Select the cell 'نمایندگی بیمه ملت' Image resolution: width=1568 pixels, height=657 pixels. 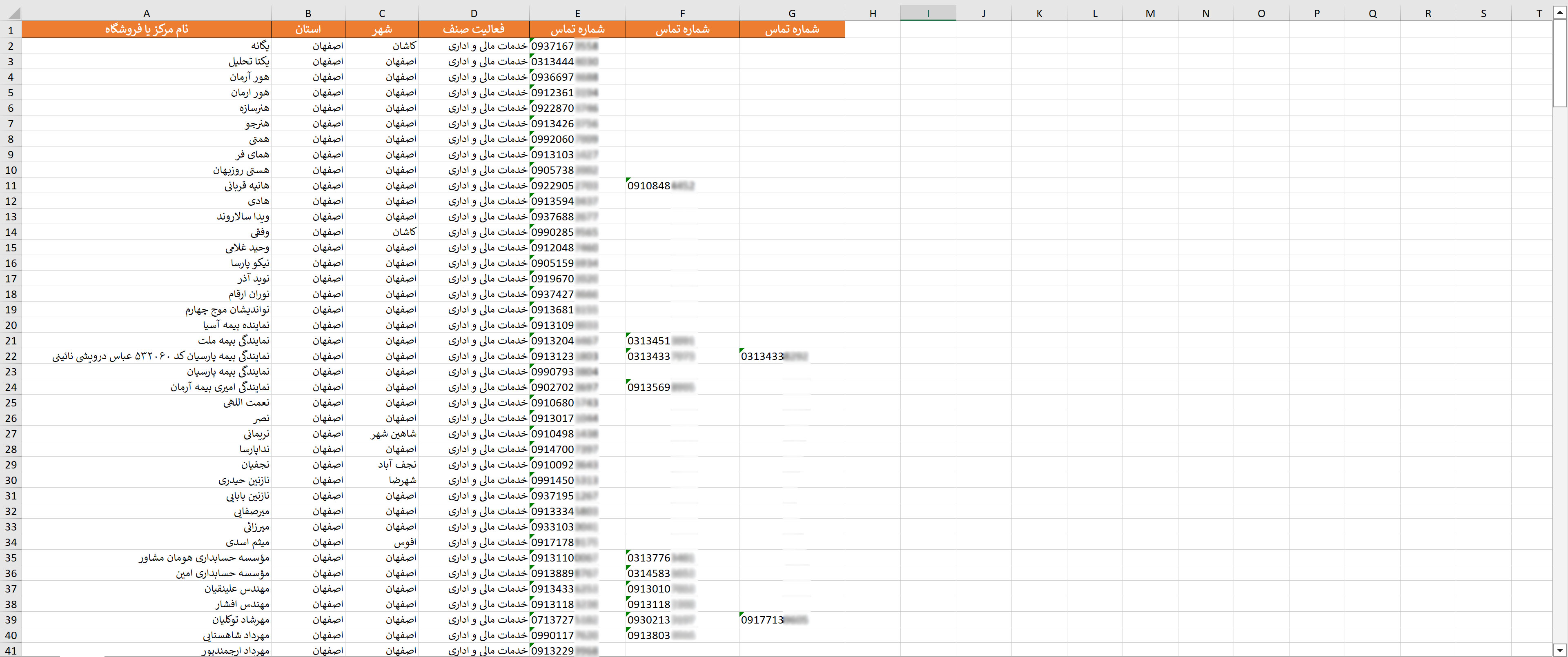click(146, 341)
